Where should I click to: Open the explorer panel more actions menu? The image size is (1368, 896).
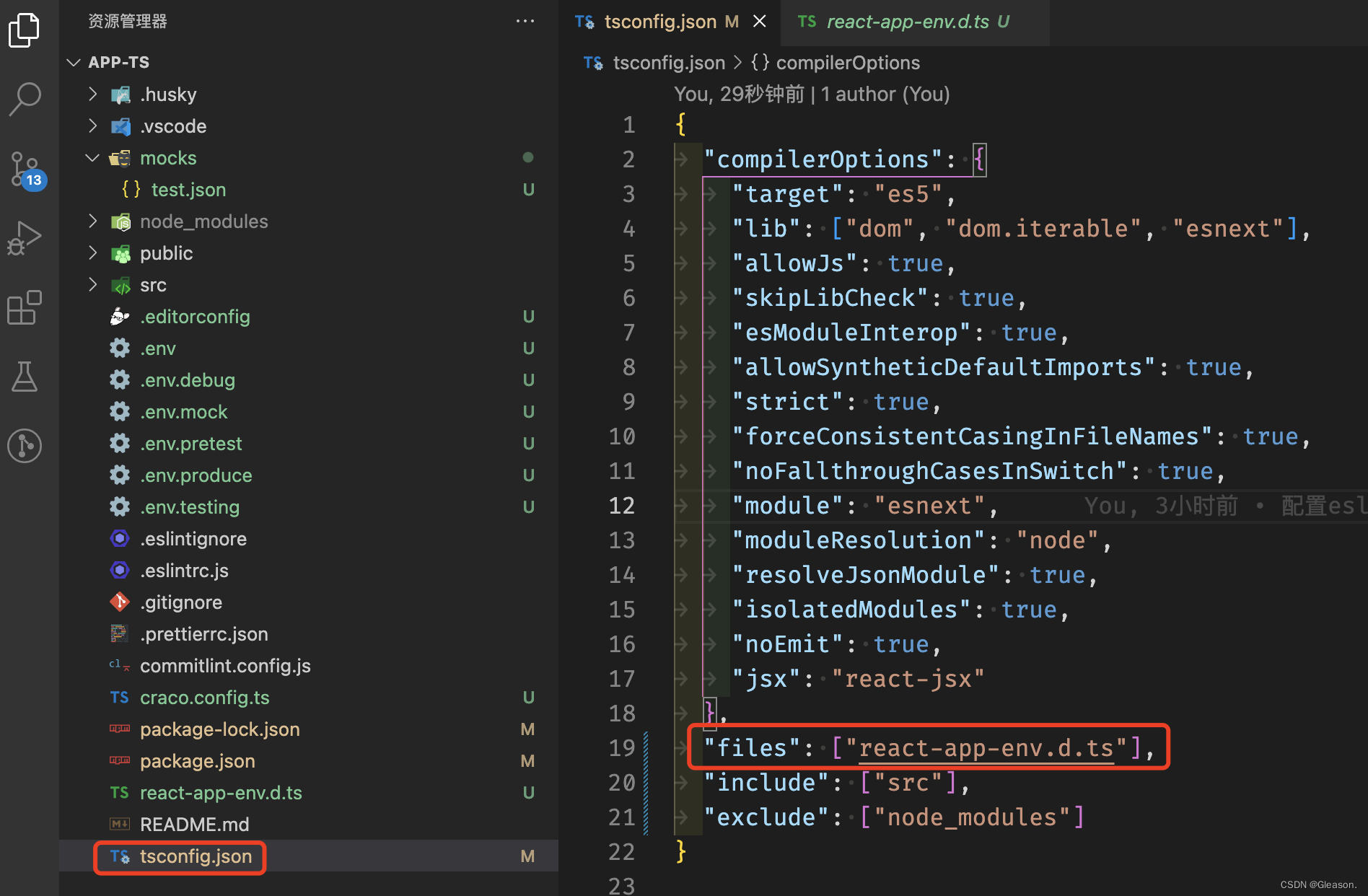[x=525, y=21]
